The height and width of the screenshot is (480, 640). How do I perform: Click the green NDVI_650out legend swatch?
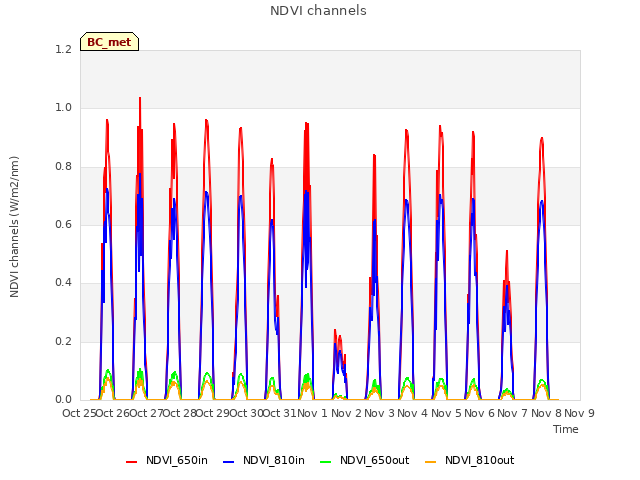pos(325,462)
